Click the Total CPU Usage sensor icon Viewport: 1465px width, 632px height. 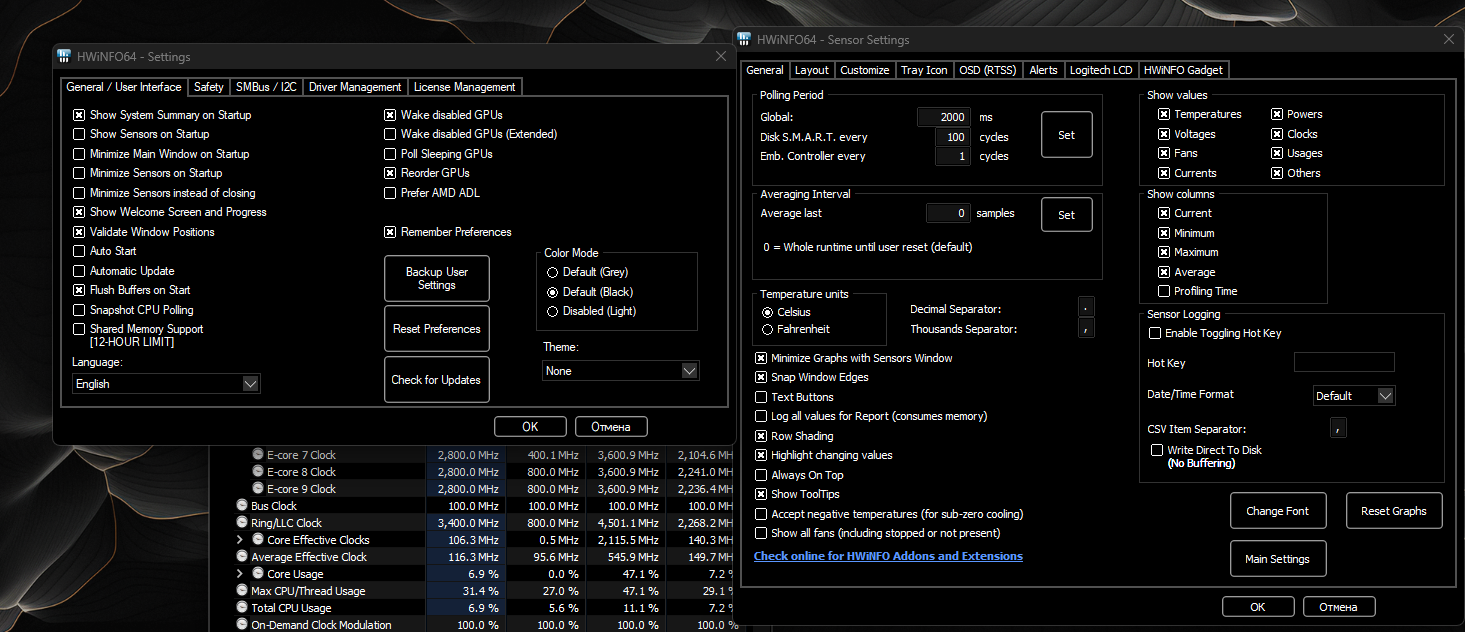pyautogui.click(x=242, y=608)
